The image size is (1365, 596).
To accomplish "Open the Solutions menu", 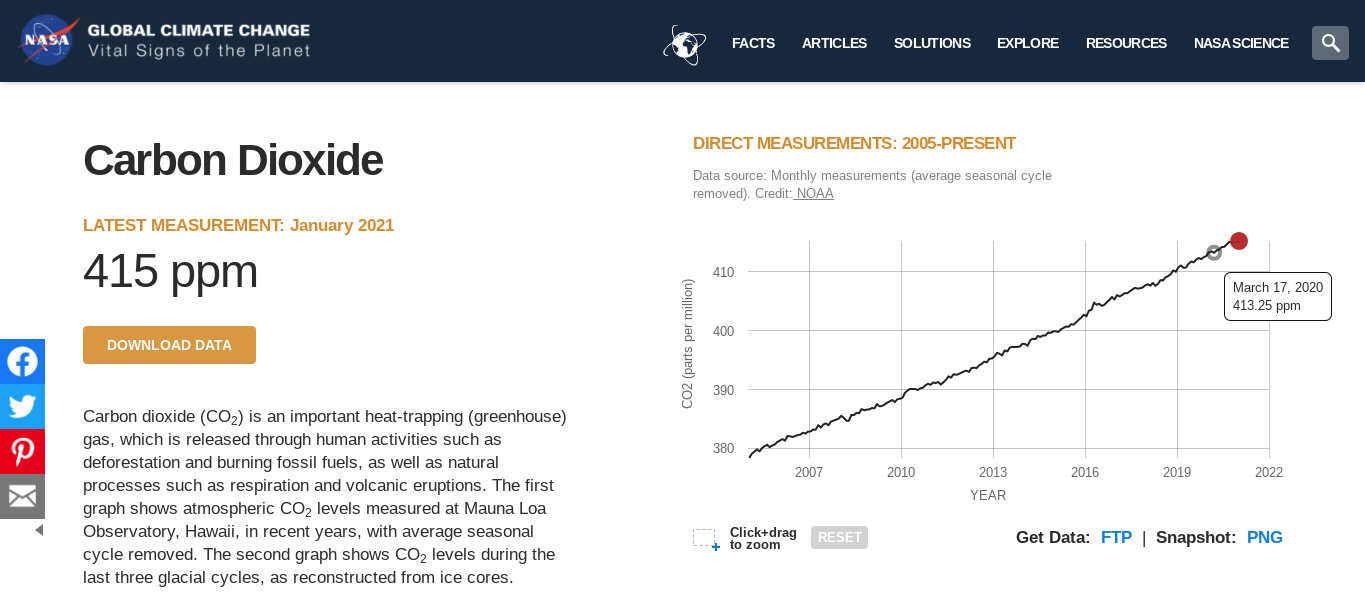I will 932,43.
